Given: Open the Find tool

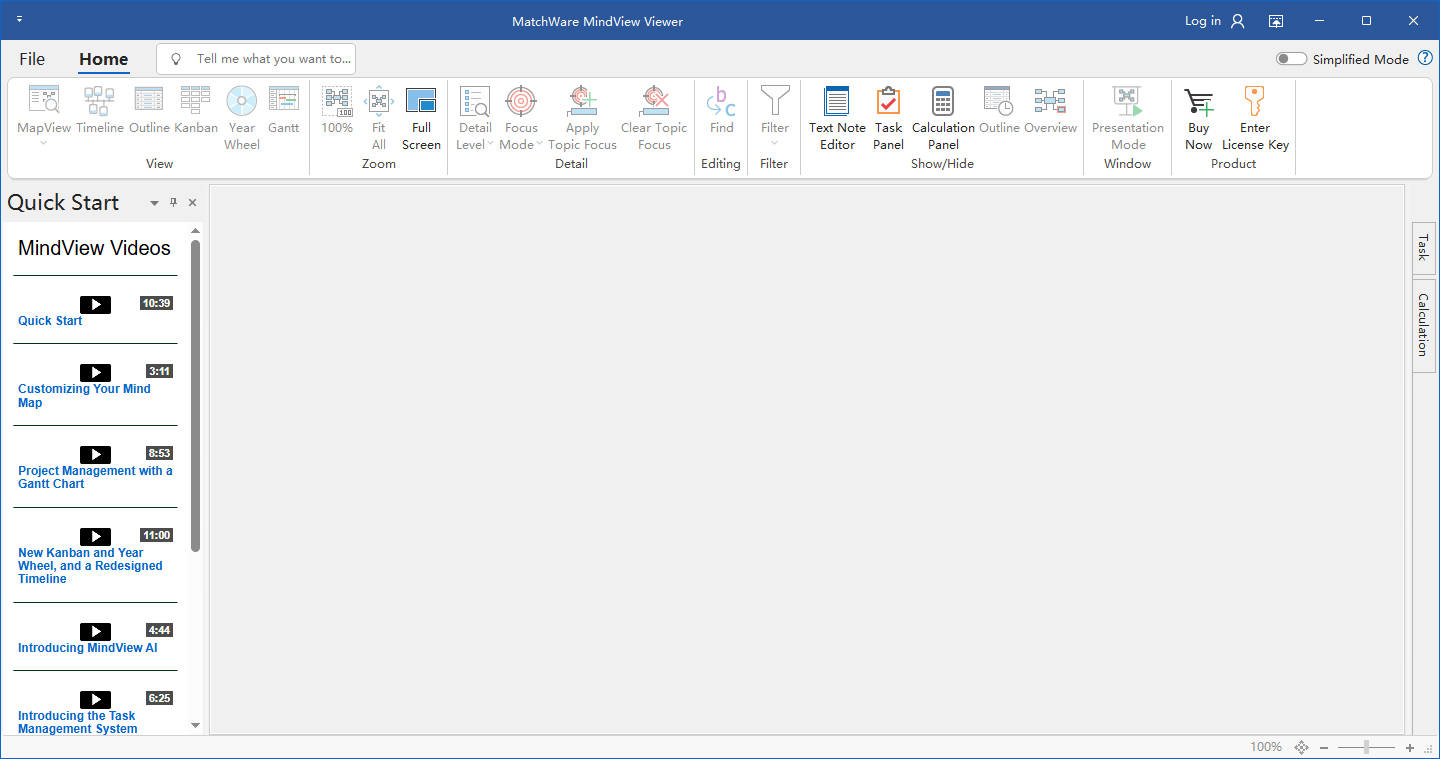Looking at the screenshot, I should point(721,110).
